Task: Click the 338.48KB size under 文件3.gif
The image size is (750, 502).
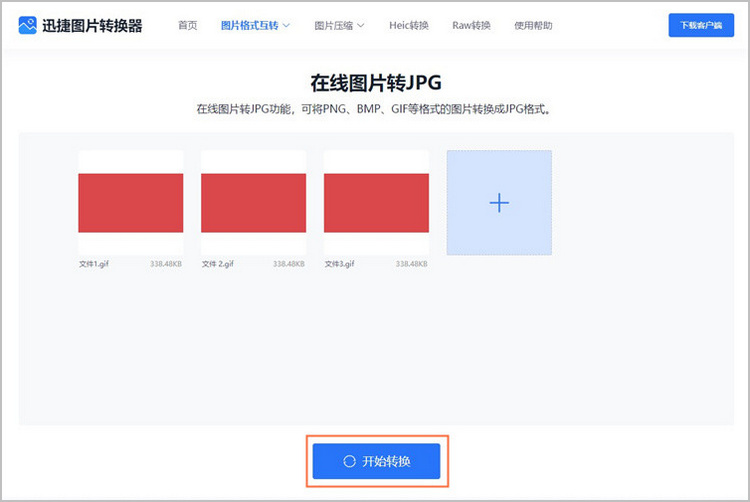Action: coord(411,264)
